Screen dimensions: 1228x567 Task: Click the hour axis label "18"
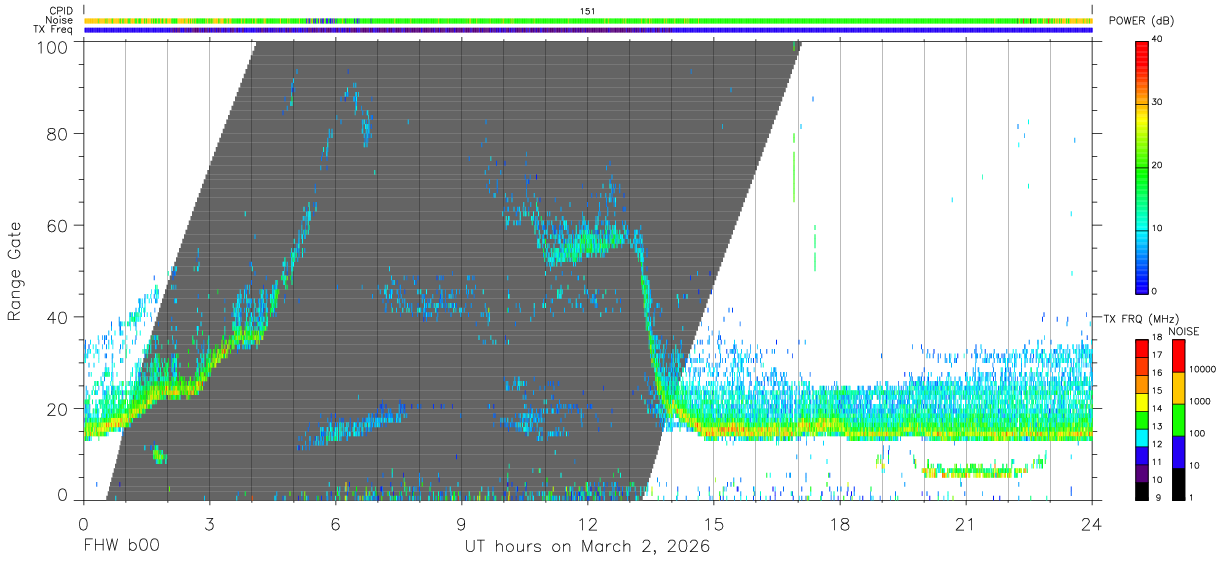click(839, 524)
